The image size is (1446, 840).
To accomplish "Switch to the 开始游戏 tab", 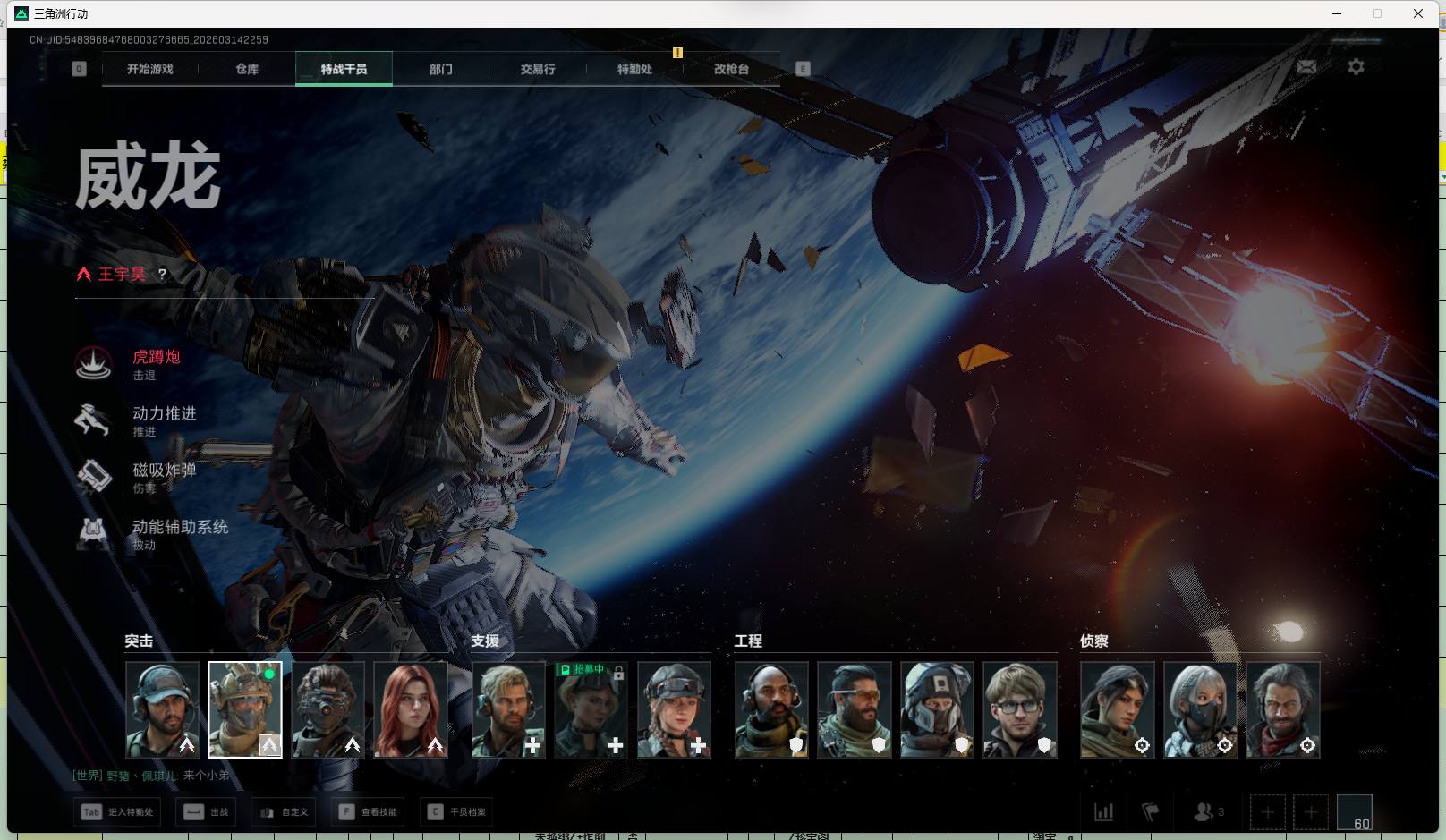I will tap(150, 69).
